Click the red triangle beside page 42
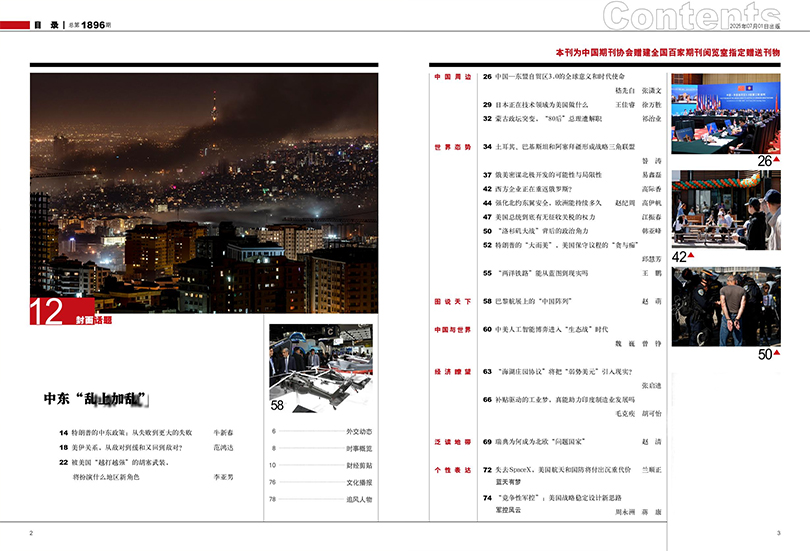The image size is (810, 551). [777, 257]
